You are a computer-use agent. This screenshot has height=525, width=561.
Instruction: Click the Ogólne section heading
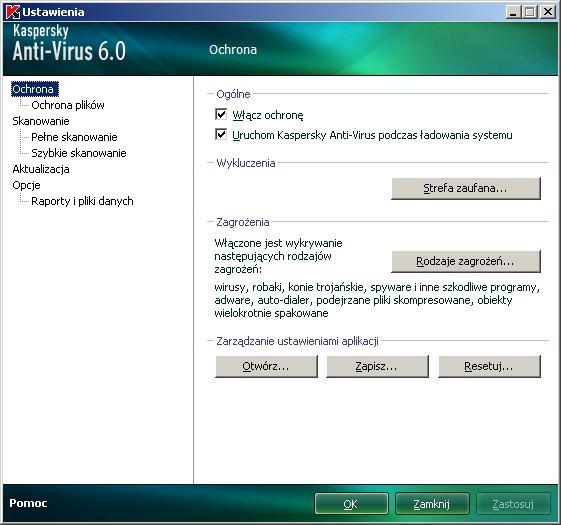233,94
